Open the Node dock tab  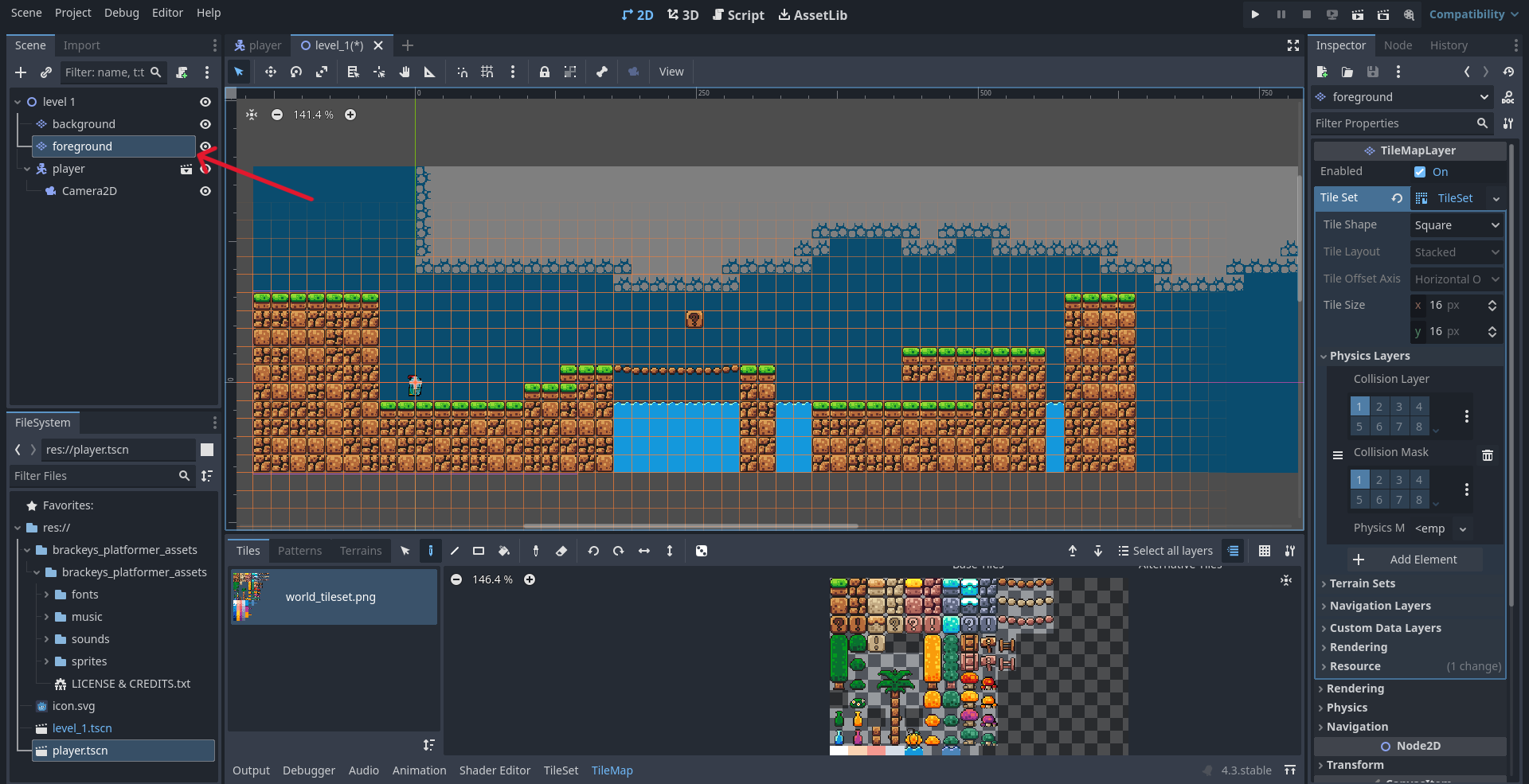point(1398,45)
